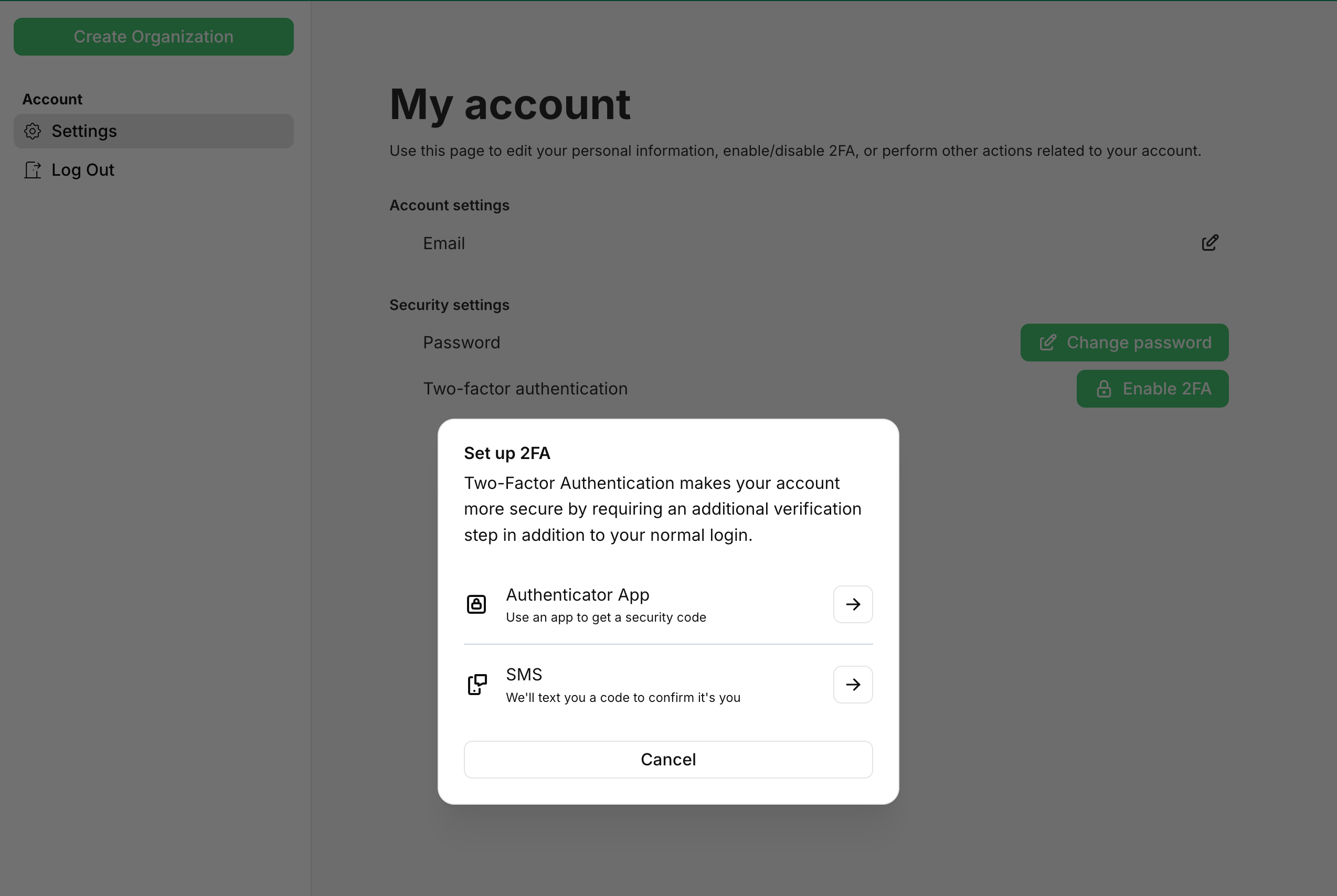Click 'We'll text you a code' description

pyautogui.click(x=623, y=697)
